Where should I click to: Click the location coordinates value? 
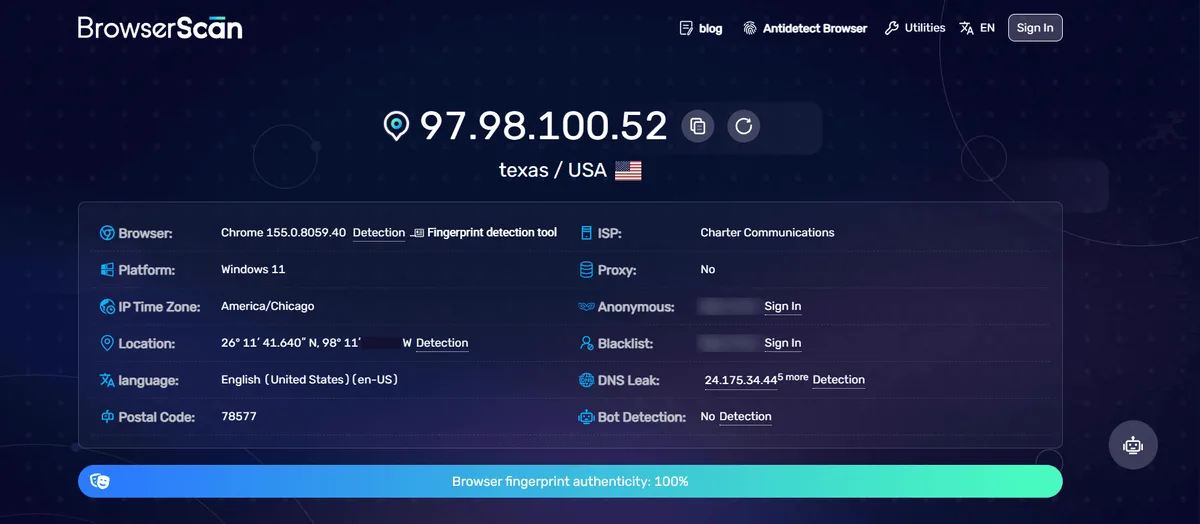point(316,343)
